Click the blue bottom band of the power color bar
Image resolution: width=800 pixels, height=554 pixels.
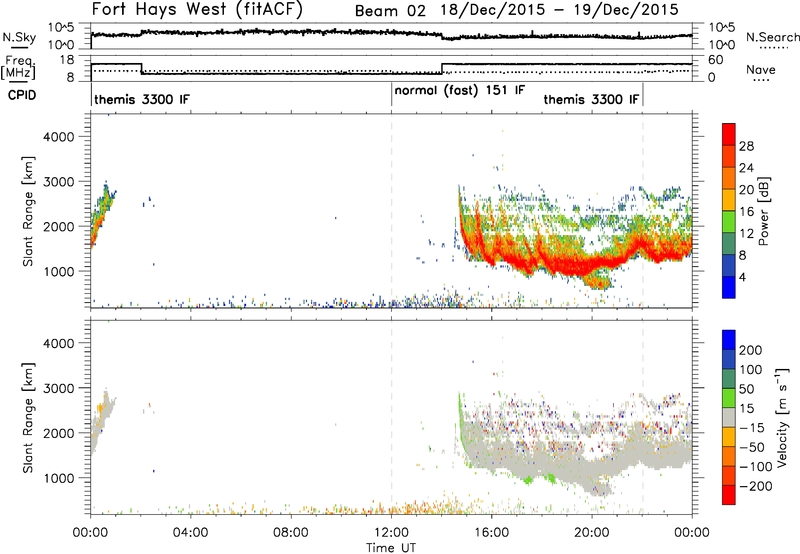coord(729,287)
